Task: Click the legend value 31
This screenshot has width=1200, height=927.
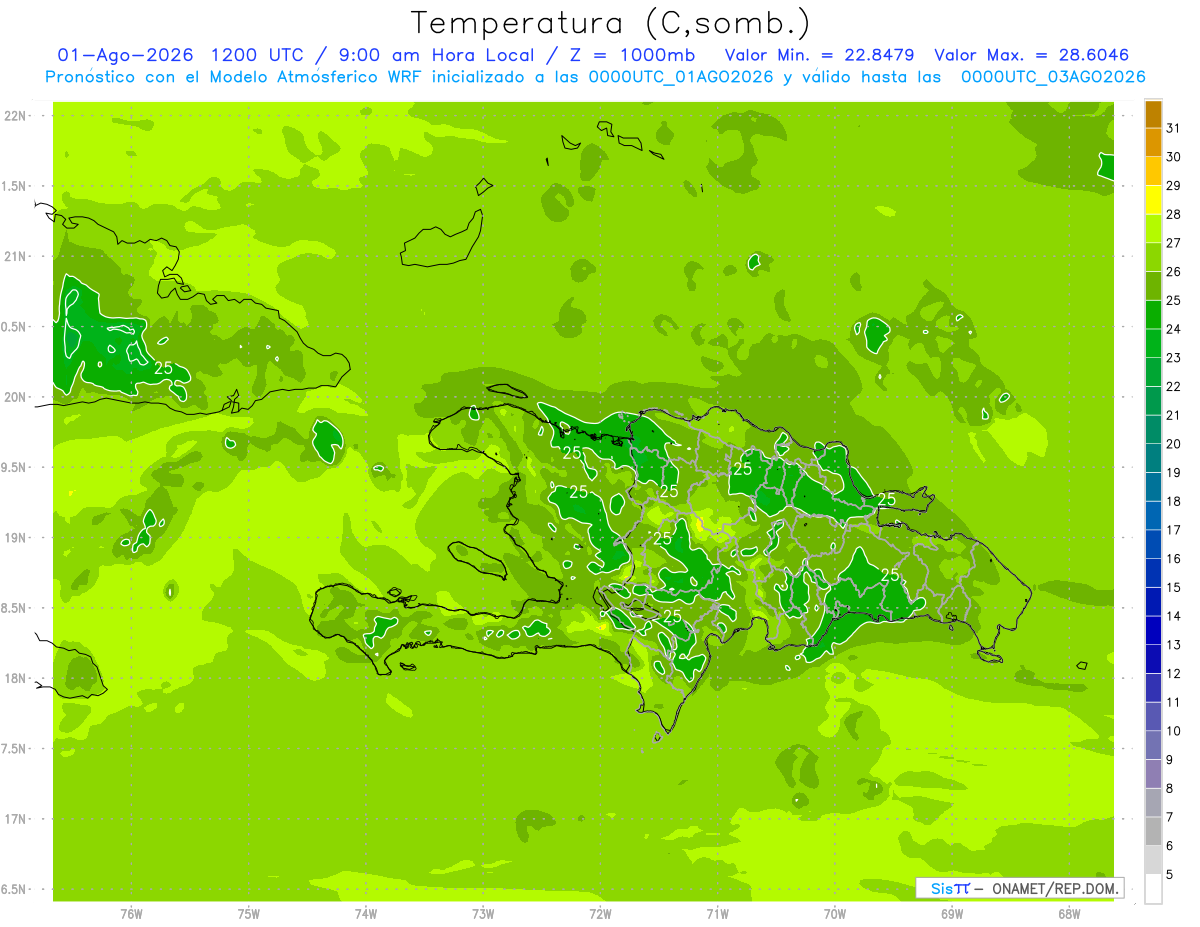Action: (x=1174, y=128)
